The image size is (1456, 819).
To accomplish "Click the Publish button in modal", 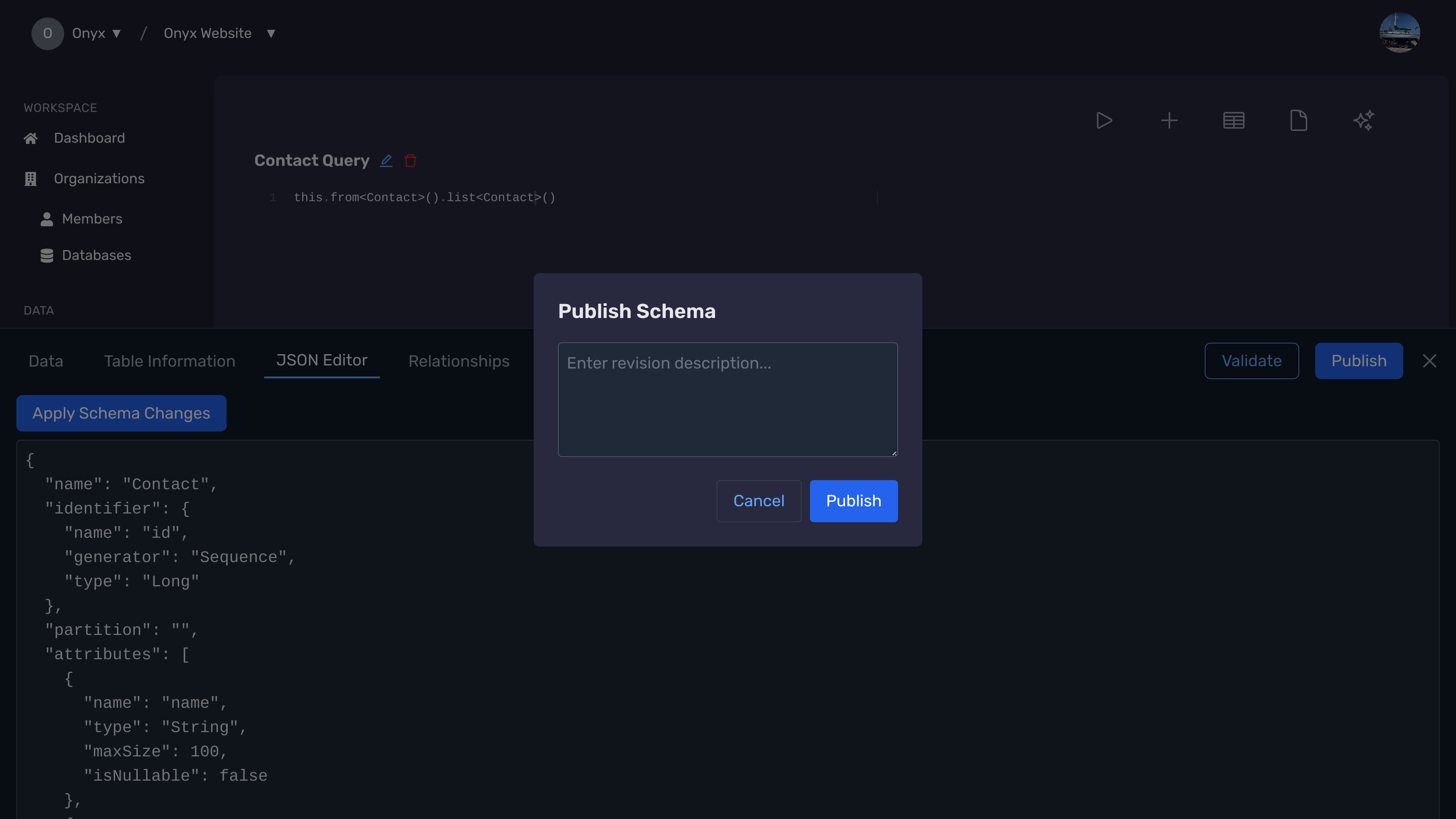I will coord(853,500).
